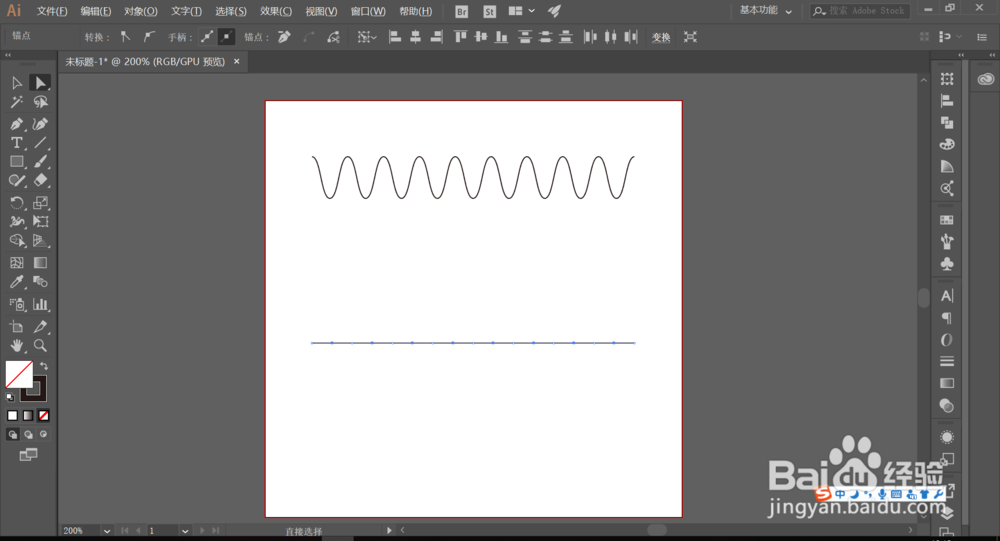Convert anchor points to smooth
The width and height of the screenshot is (1000, 541).
point(149,37)
